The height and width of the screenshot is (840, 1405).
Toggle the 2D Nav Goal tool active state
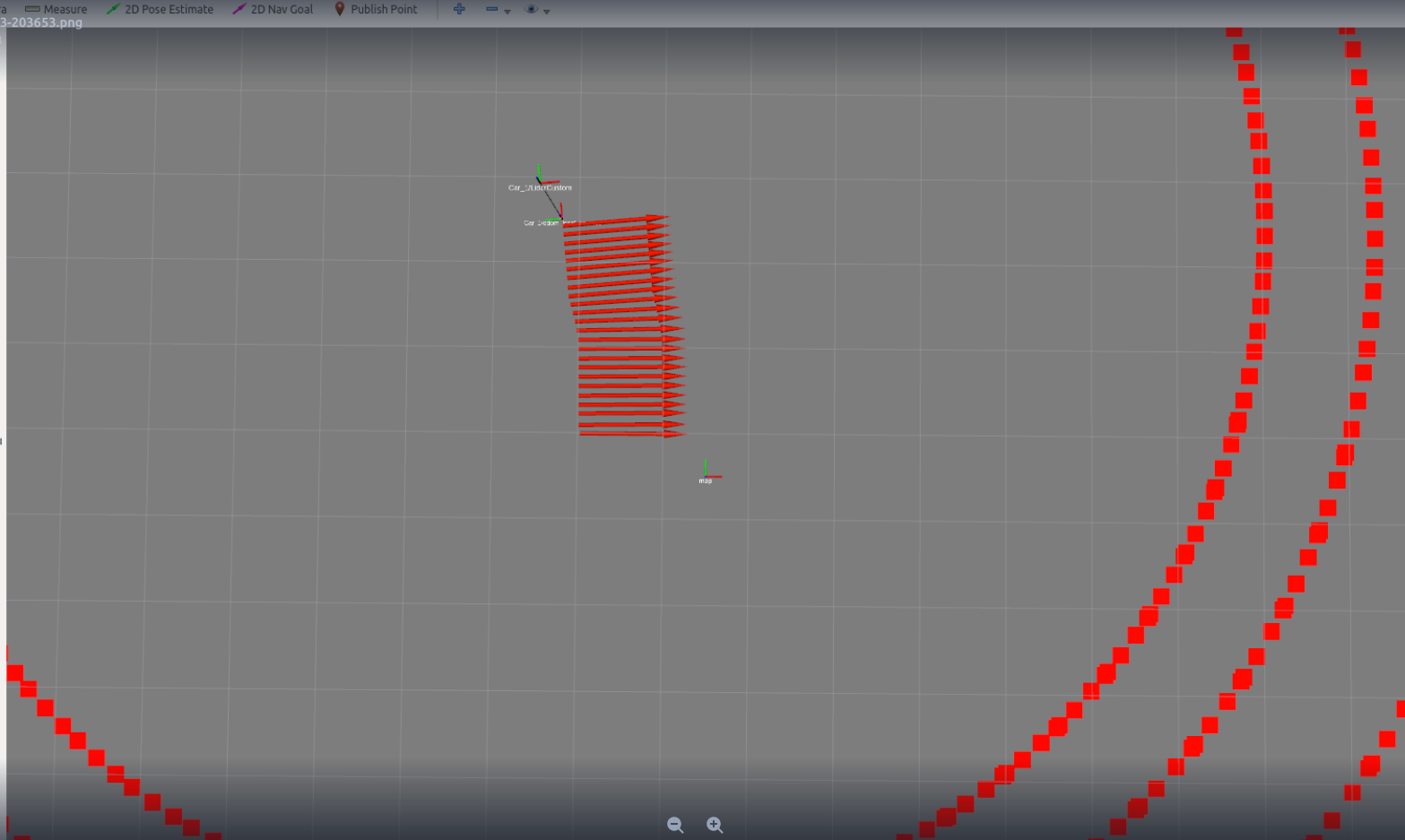(x=273, y=9)
